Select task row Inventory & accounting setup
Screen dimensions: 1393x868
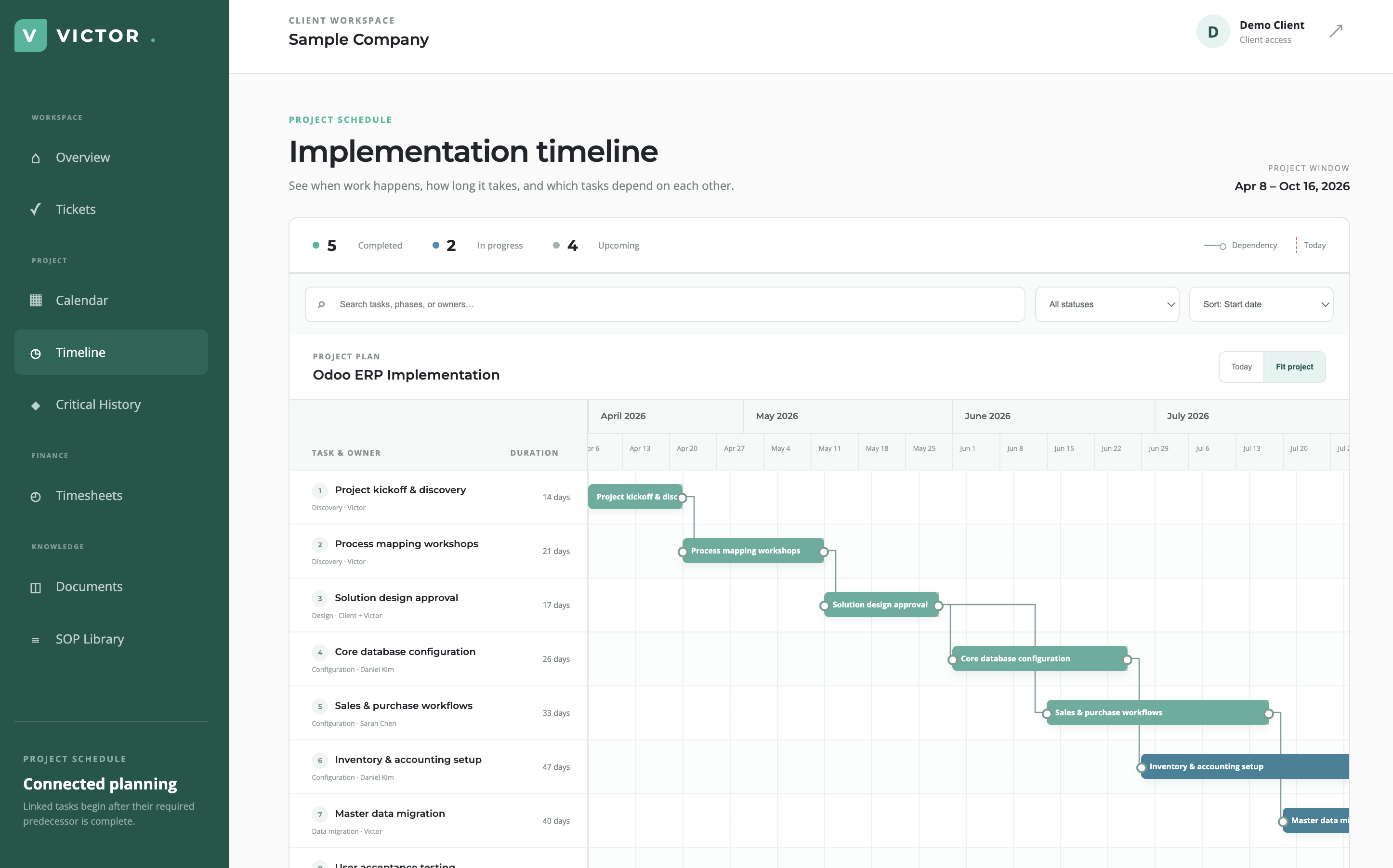[438, 767]
